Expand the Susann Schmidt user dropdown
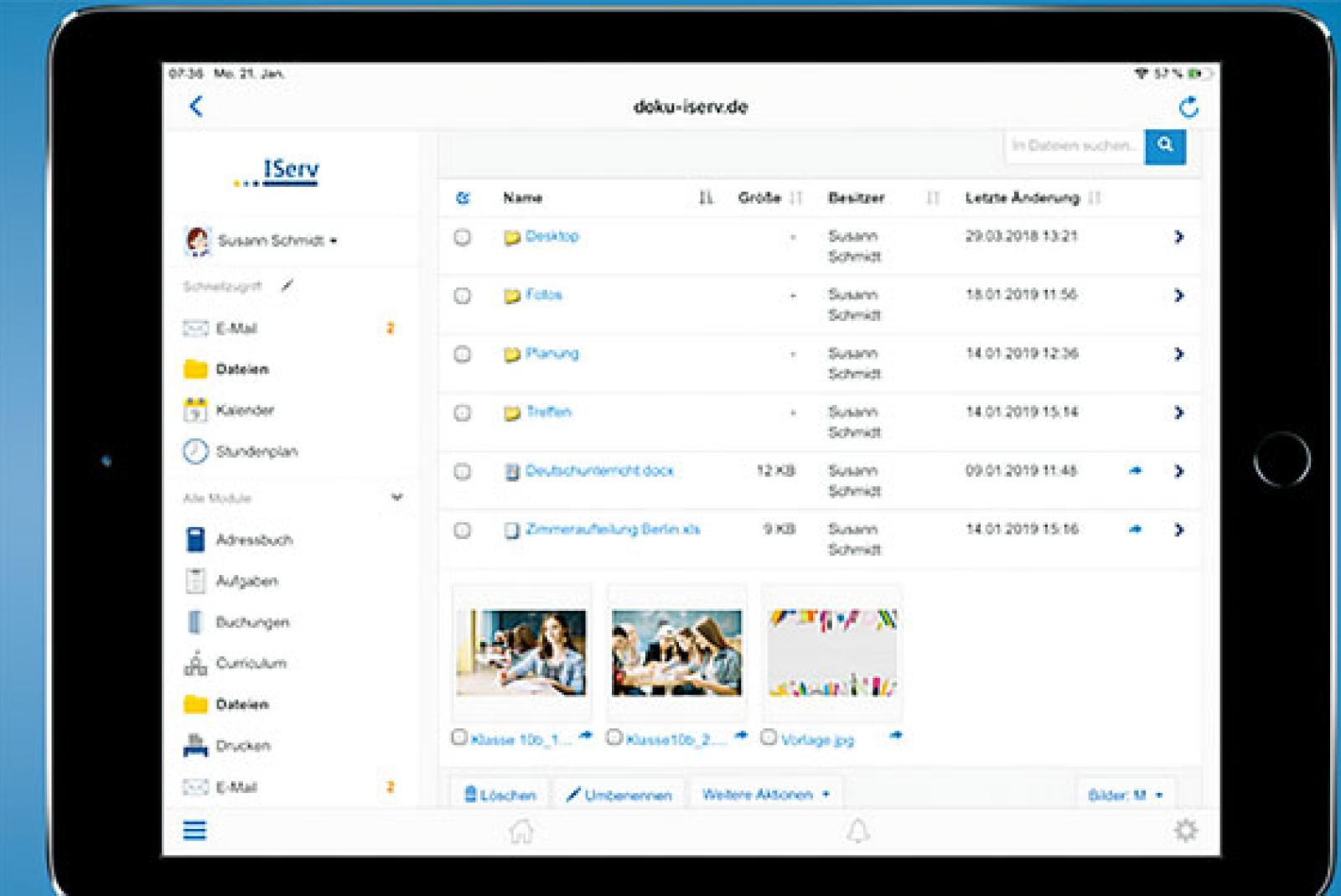The width and height of the screenshot is (1341, 896). [277, 241]
